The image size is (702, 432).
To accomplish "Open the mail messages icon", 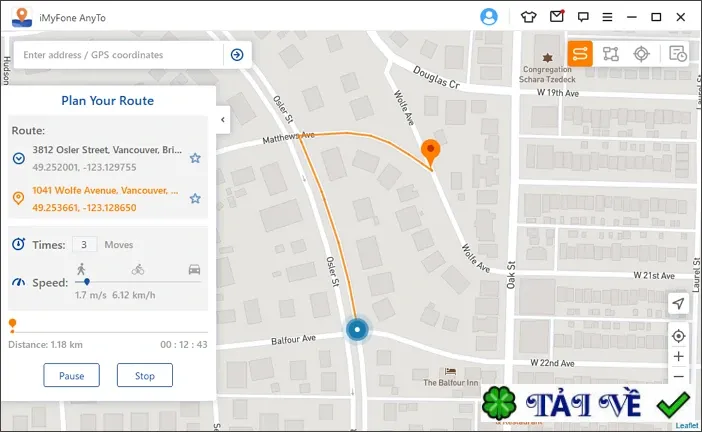I will pyautogui.click(x=556, y=17).
